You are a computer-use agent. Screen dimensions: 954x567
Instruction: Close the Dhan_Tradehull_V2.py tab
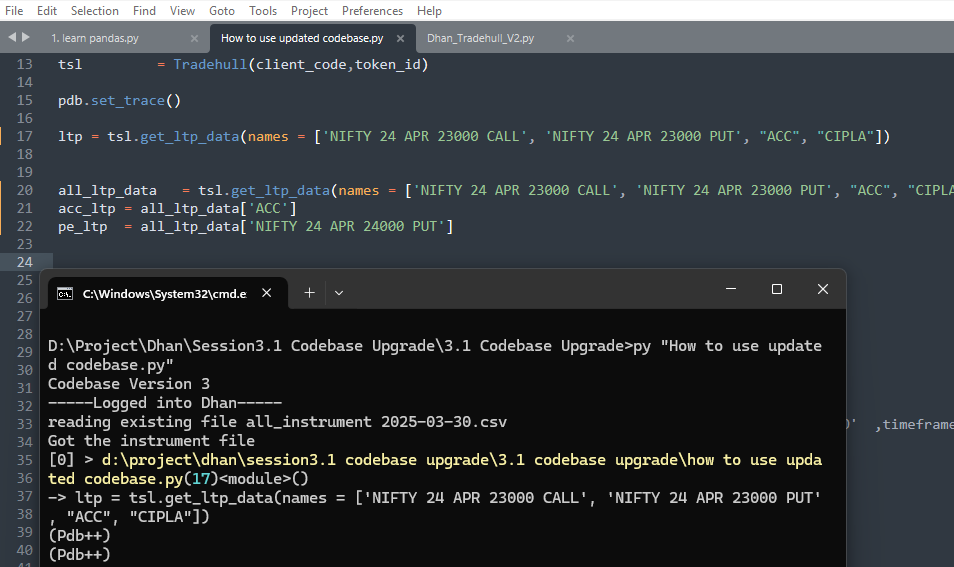(570, 38)
